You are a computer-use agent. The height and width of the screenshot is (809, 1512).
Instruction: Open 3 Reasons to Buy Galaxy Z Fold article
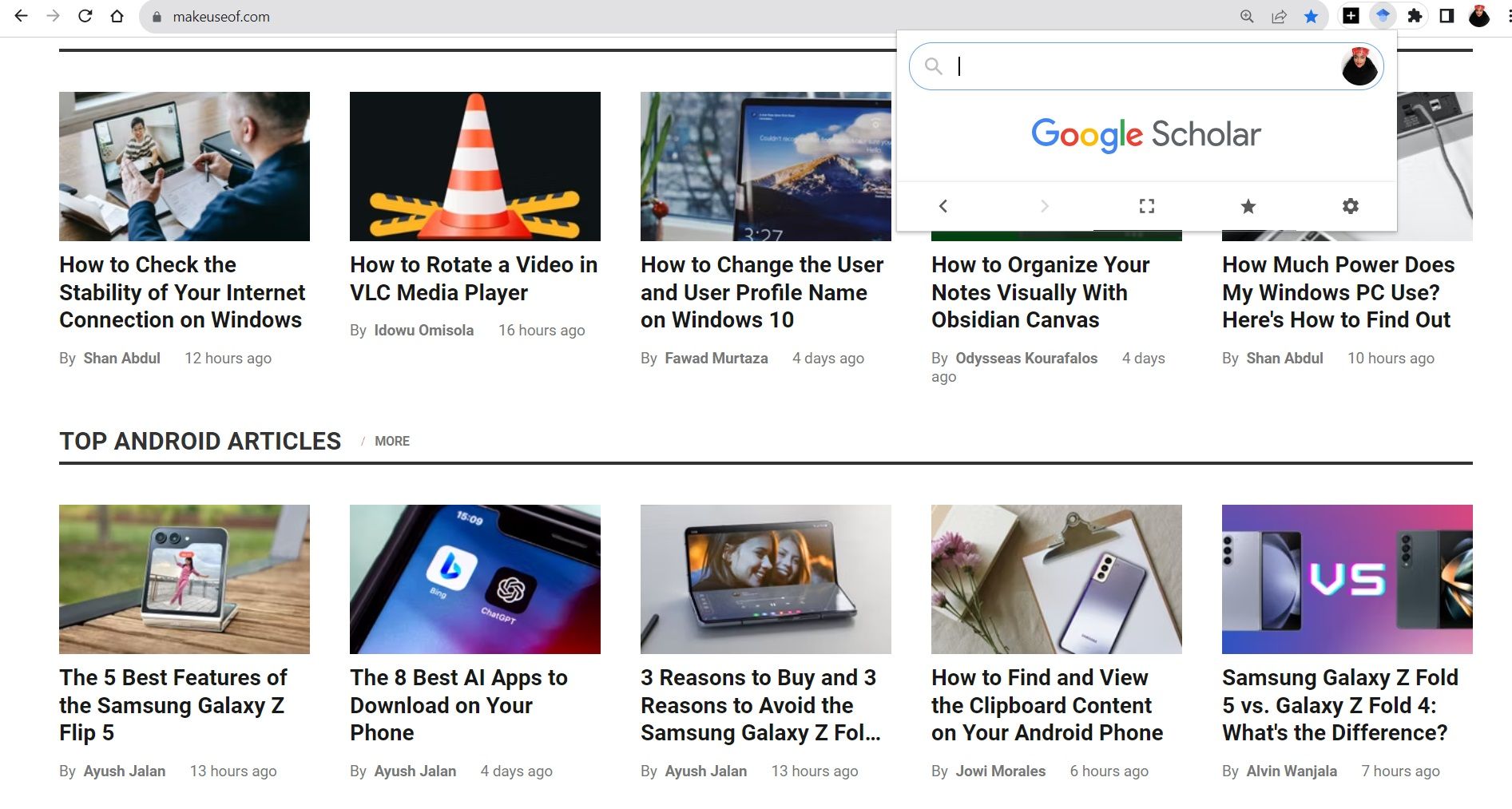[x=760, y=705]
